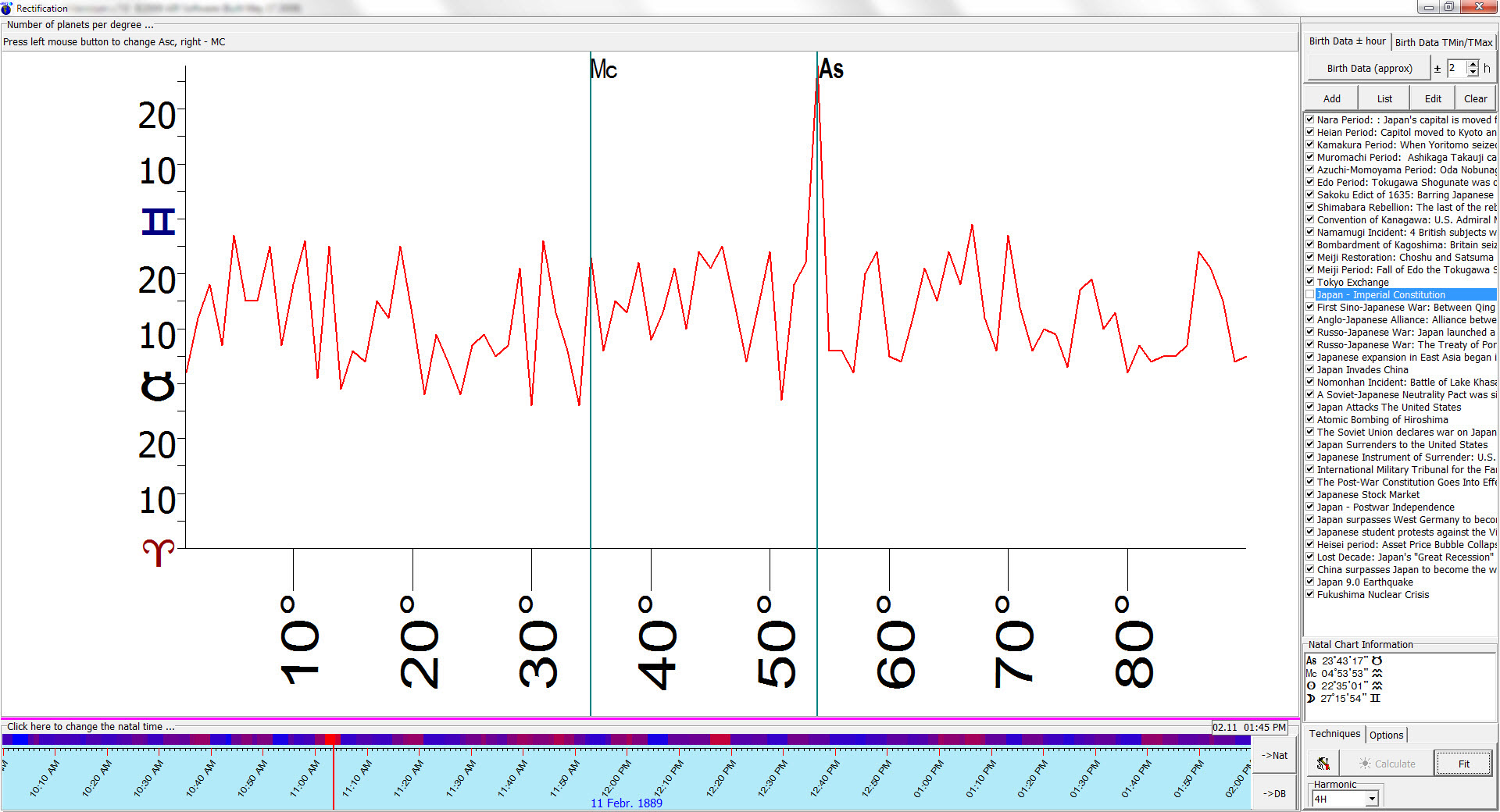Screen dimensions: 1500x812
Task: Enable the Japan - Imperial Constitution checkbox
Action: pyautogui.click(x=1310, y=294)
